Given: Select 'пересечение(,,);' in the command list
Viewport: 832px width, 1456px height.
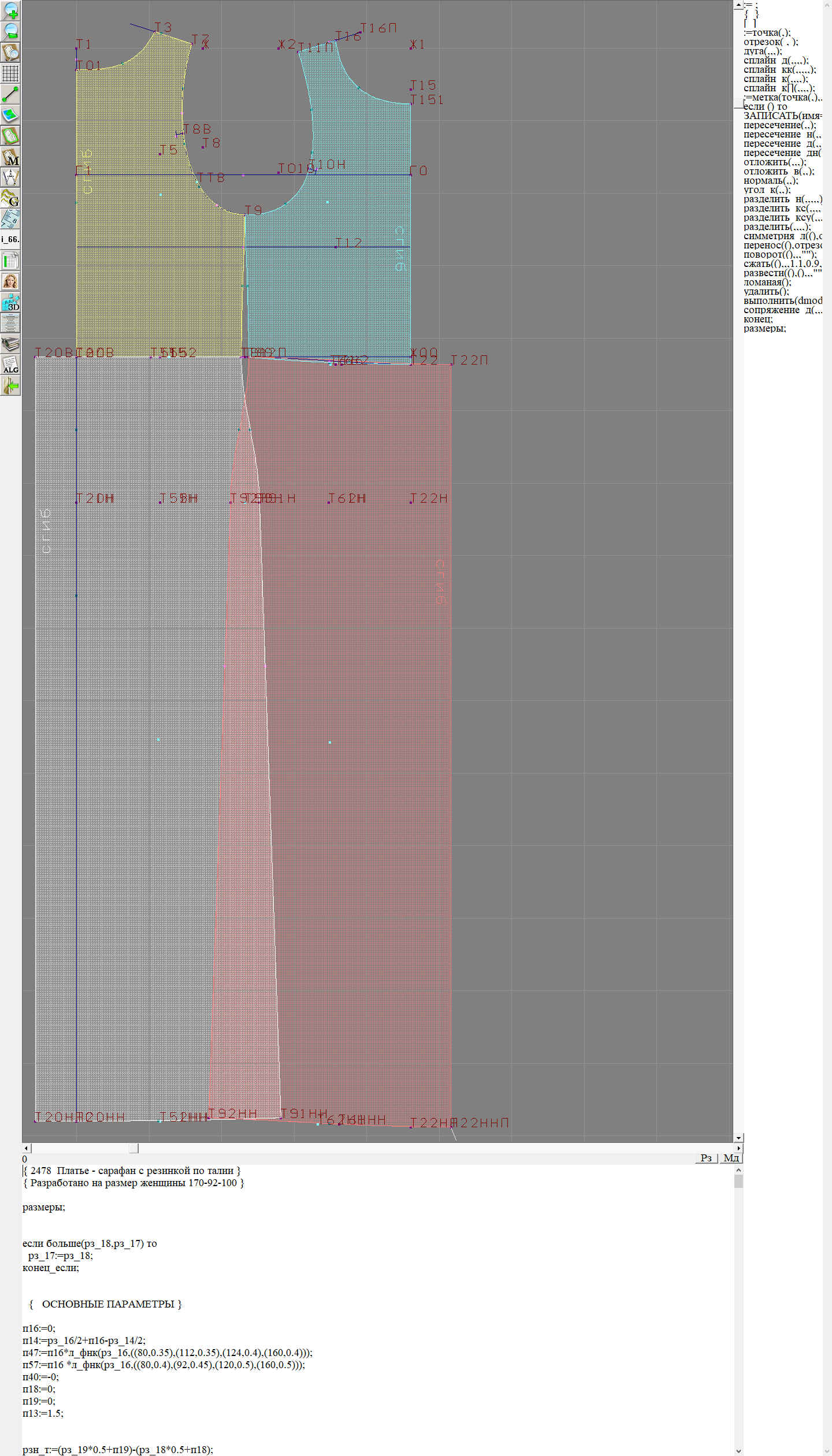Looking at the screenshot, I should click(x=779, y=125).
